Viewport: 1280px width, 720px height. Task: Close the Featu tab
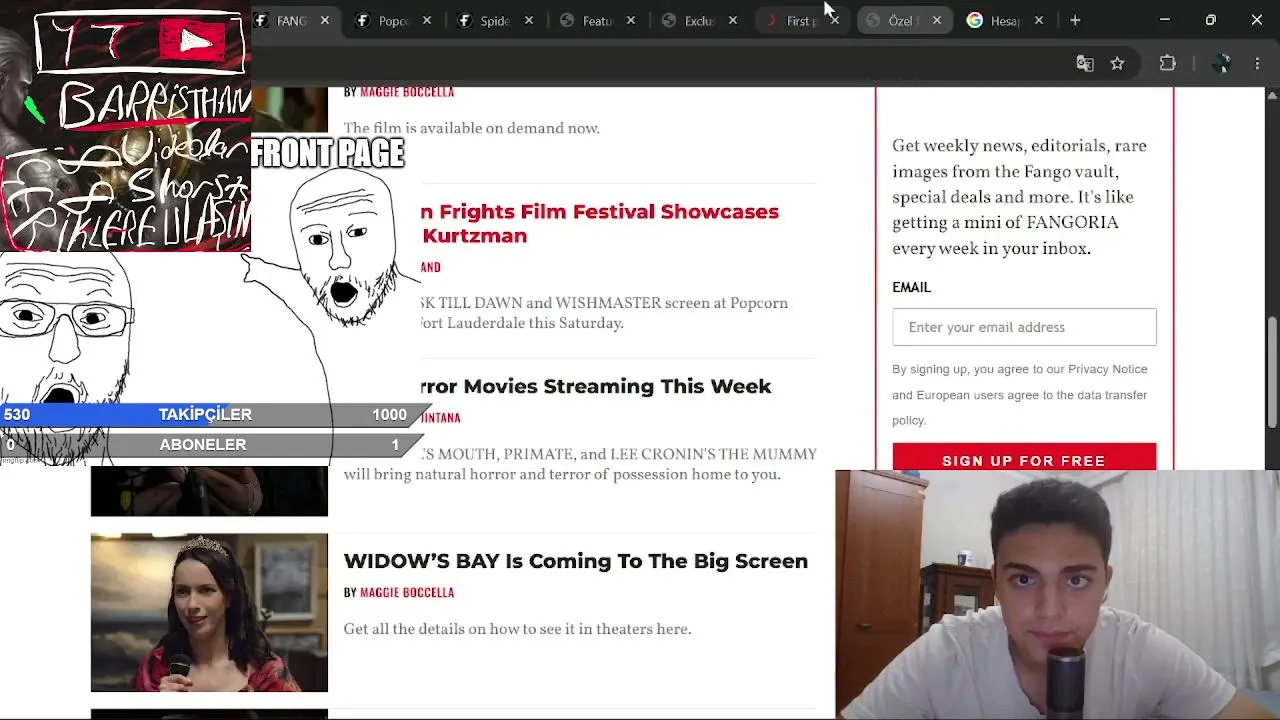coord(631,20)
